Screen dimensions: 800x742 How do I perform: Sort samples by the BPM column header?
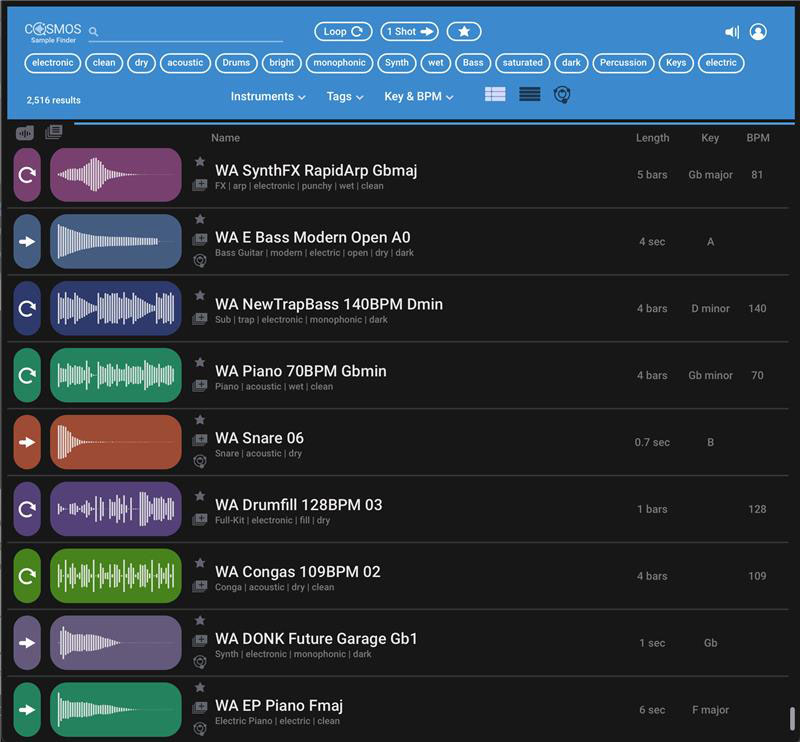click(758, 138)
